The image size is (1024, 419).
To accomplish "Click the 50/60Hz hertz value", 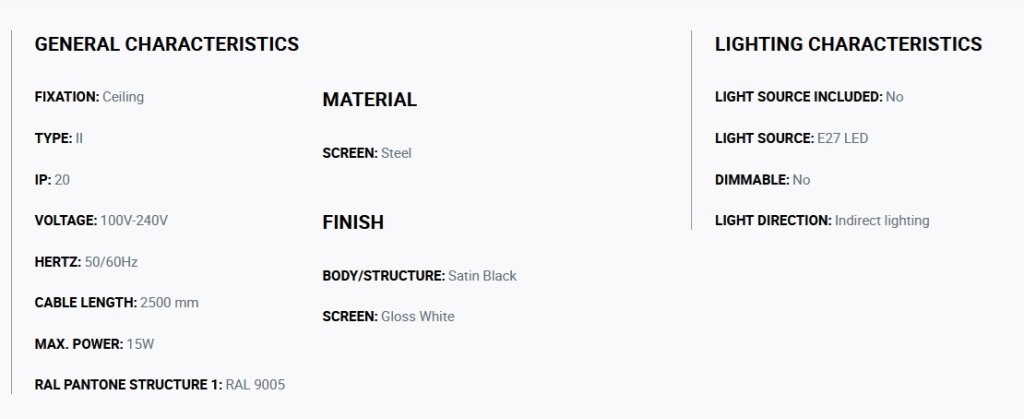I will coord(111,262).
